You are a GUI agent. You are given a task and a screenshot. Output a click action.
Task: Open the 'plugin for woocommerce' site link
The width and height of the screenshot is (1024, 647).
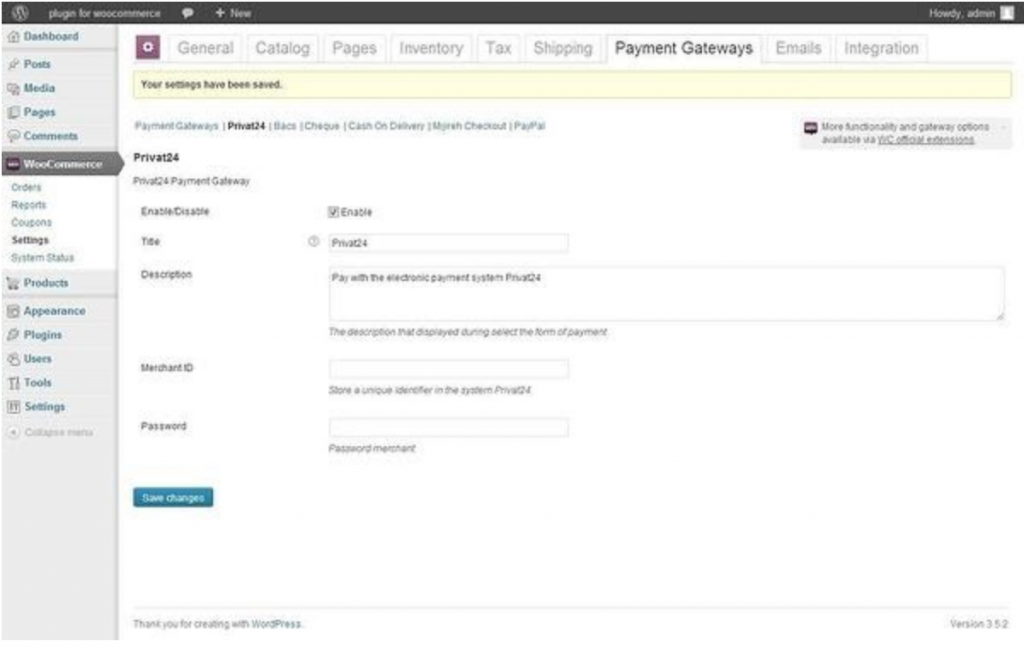104,13
